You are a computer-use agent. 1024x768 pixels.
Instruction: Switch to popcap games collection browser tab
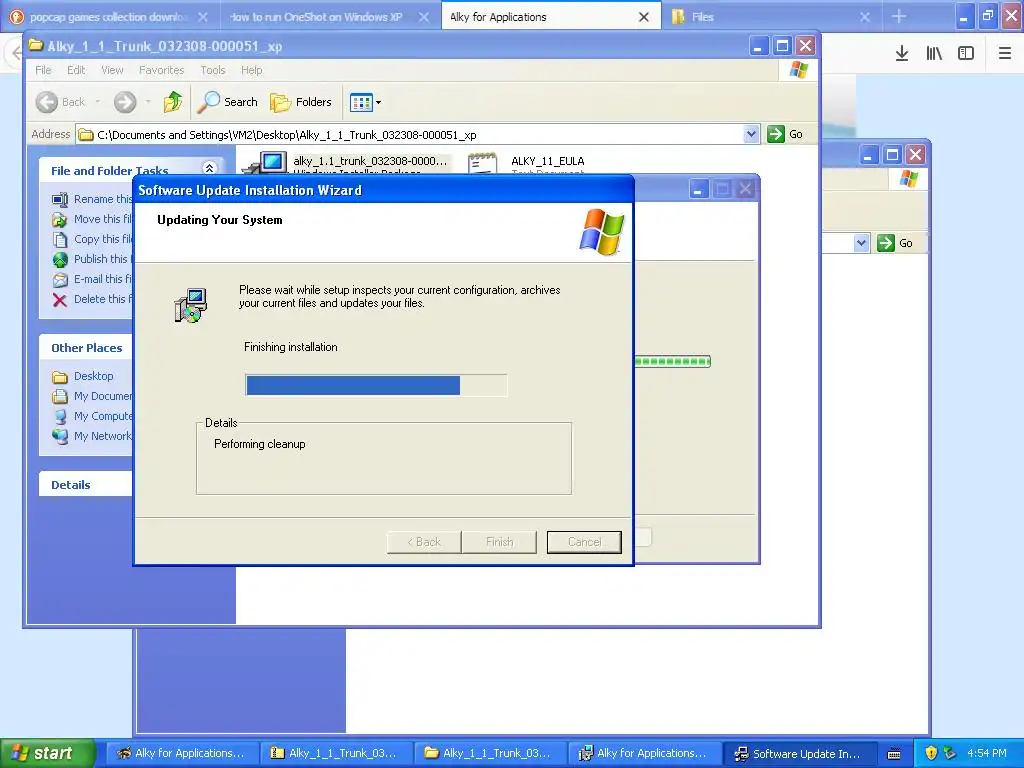coord(108,17)
